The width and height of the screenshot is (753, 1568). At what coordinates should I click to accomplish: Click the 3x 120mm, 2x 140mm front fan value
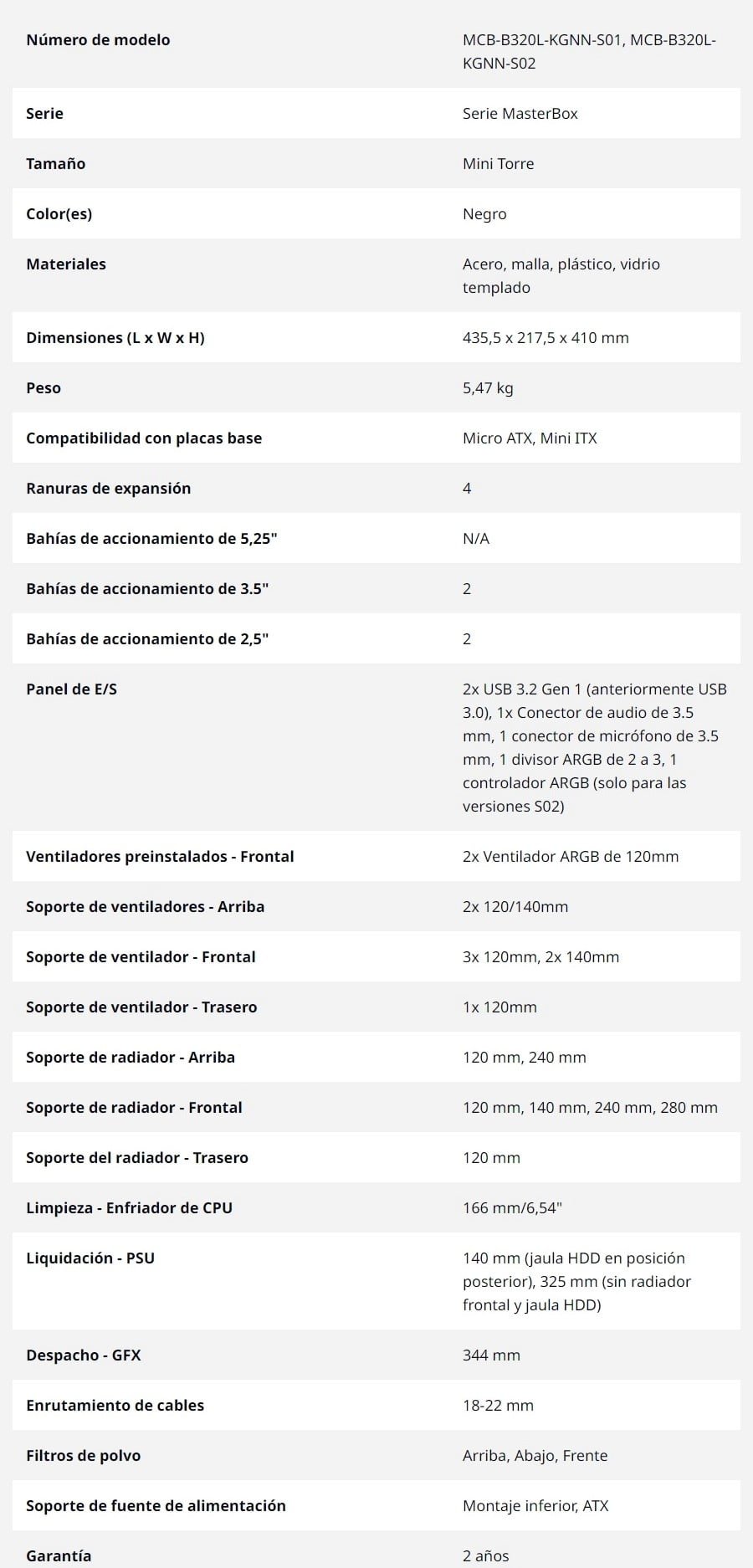tap(540, 956)
